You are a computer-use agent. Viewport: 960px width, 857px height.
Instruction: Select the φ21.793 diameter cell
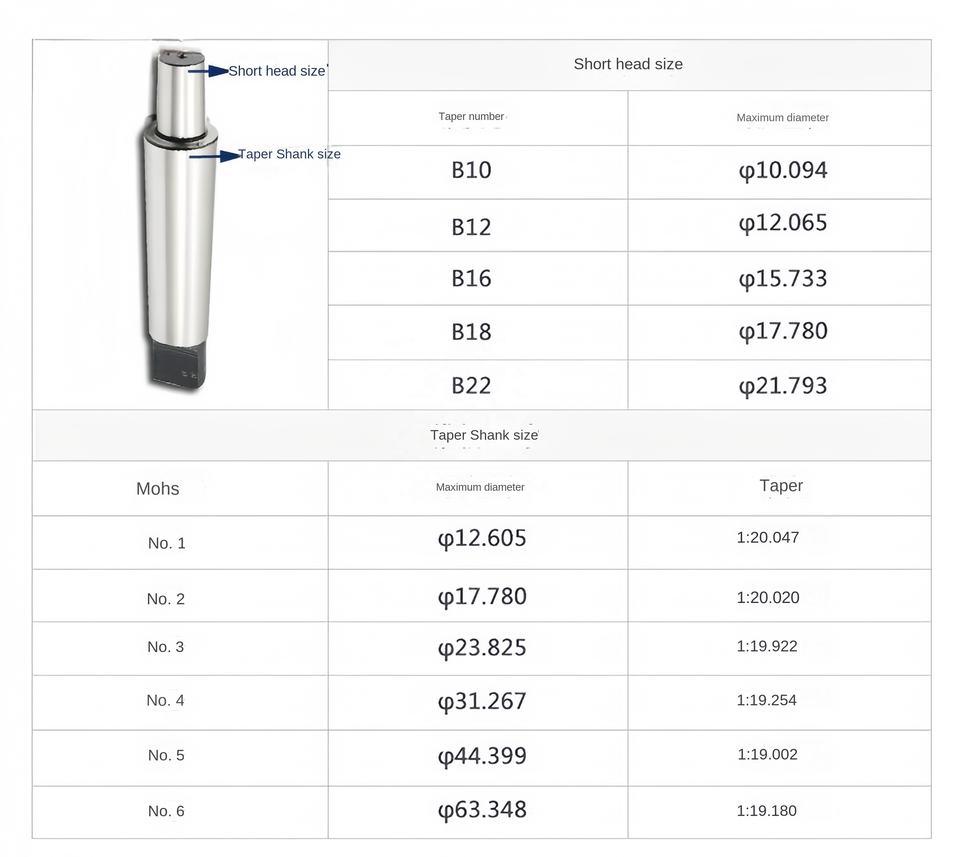783,385
